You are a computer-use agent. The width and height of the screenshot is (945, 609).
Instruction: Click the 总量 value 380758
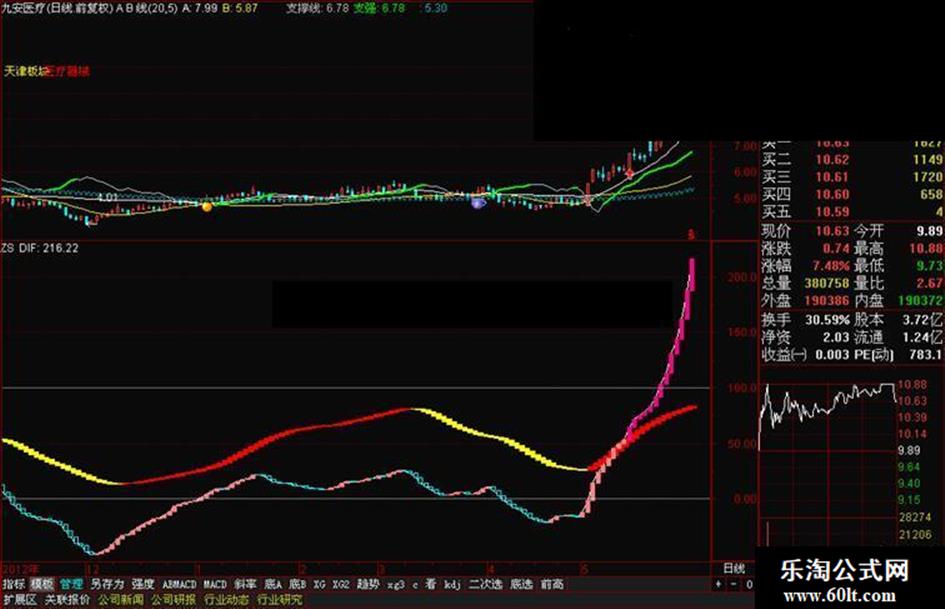827,283
